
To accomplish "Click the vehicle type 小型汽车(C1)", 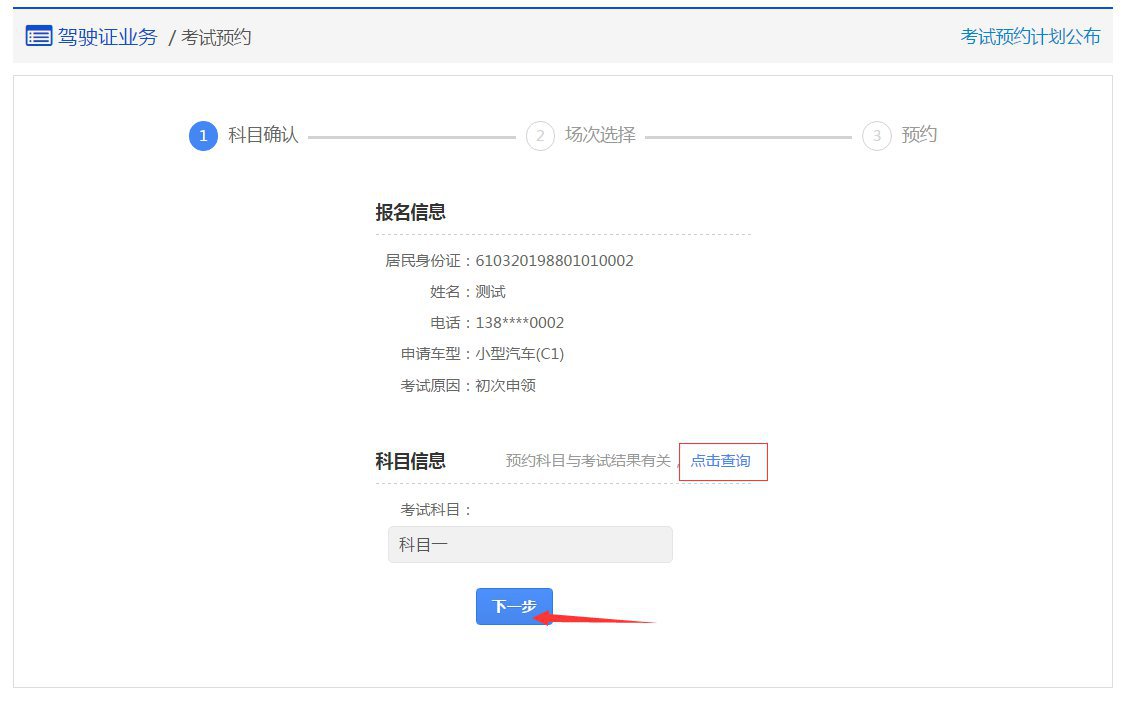I will tap(519, 354).
